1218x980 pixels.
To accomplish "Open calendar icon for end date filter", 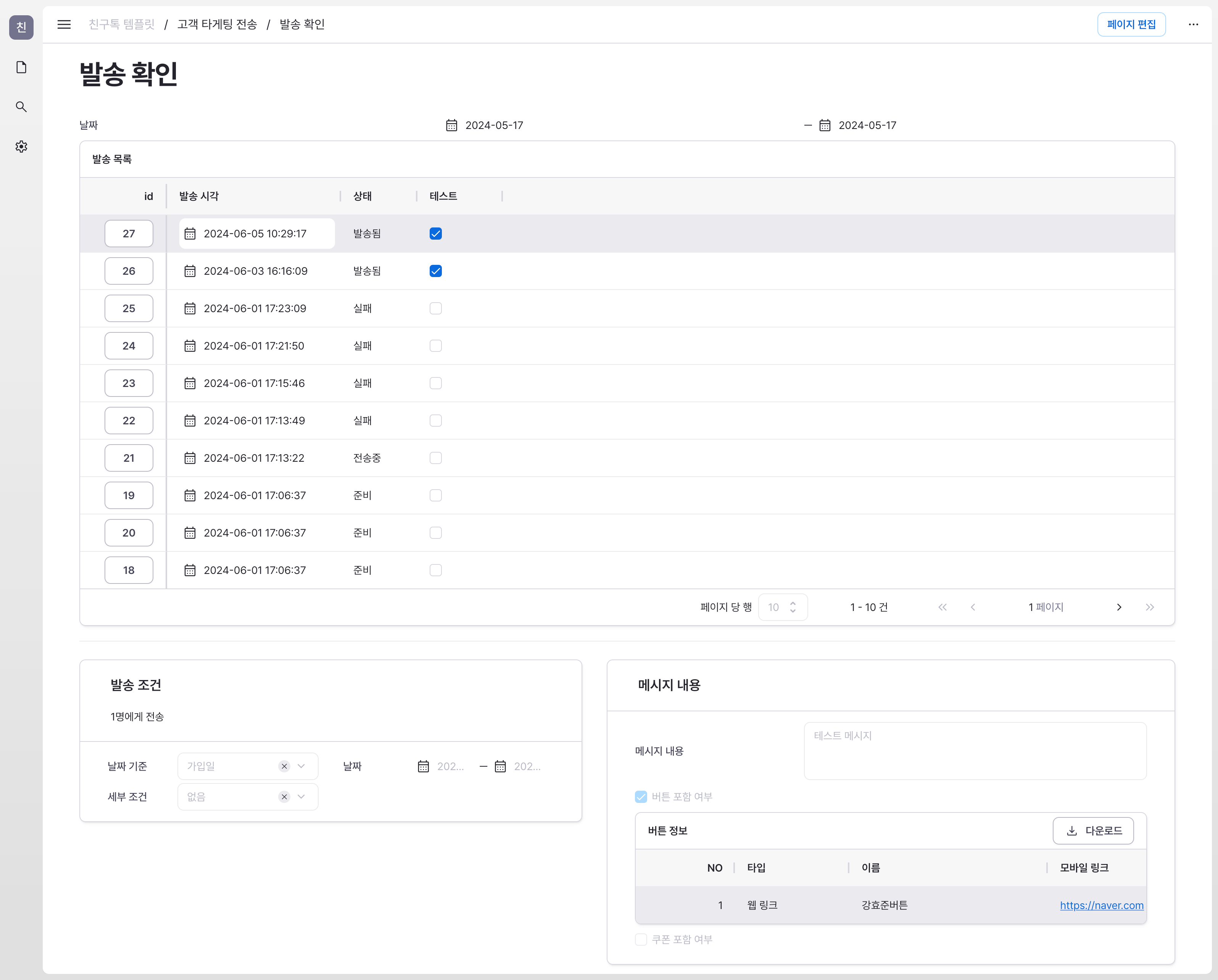I will coord(825,126).
